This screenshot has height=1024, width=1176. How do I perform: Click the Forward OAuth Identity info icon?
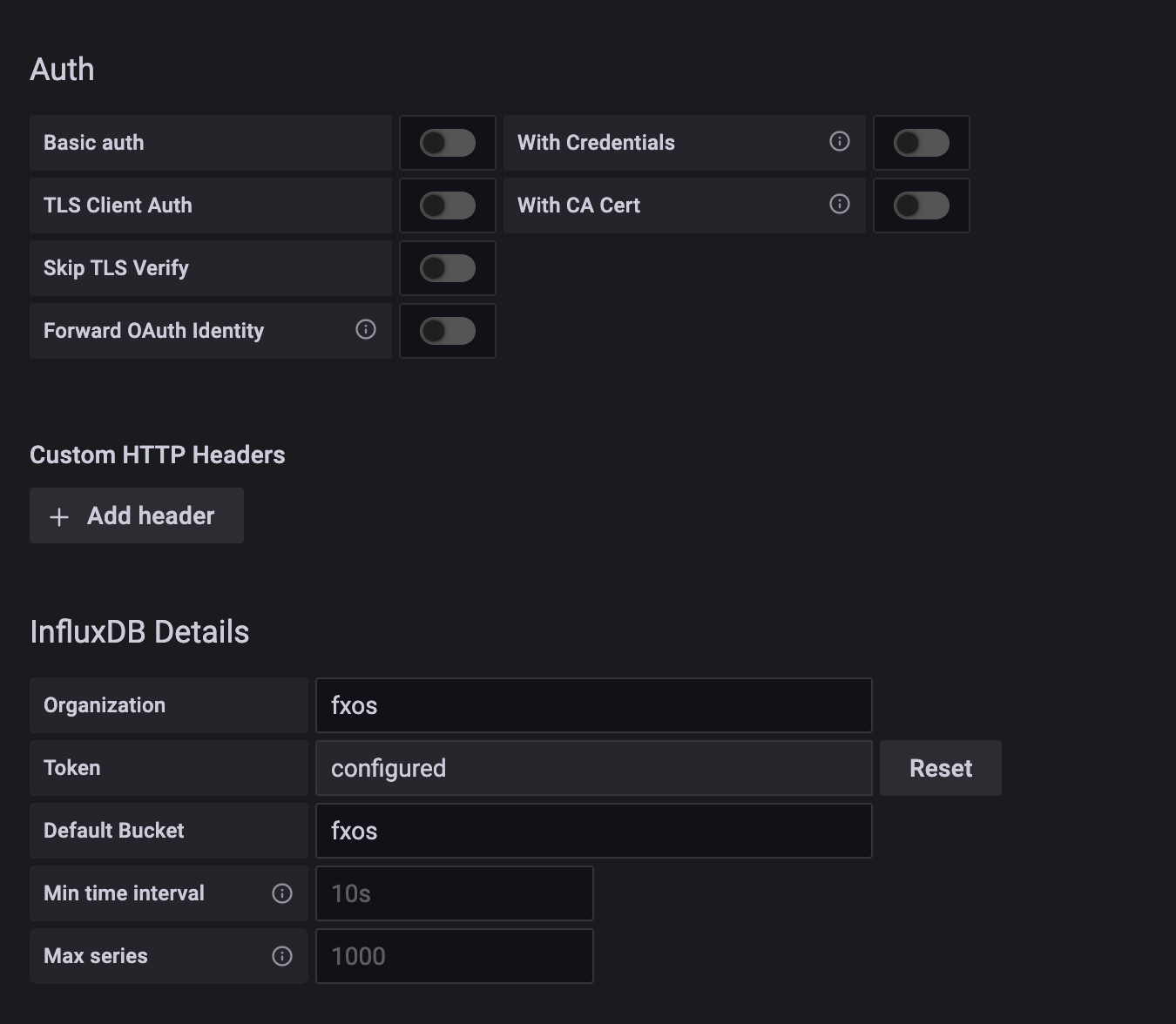point(365,330)
